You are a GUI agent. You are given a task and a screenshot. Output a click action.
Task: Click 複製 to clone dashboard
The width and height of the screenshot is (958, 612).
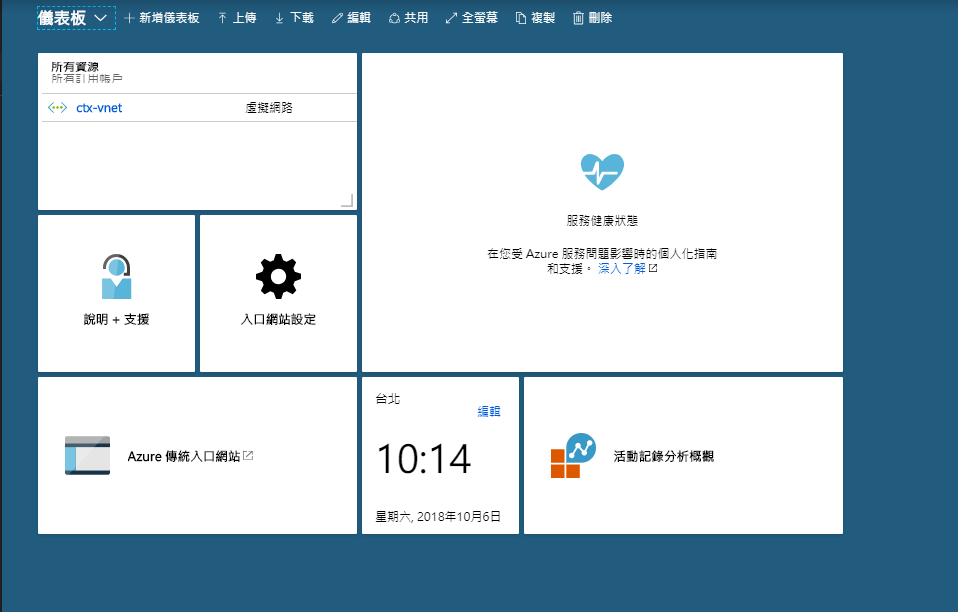(x=535, y=18)
